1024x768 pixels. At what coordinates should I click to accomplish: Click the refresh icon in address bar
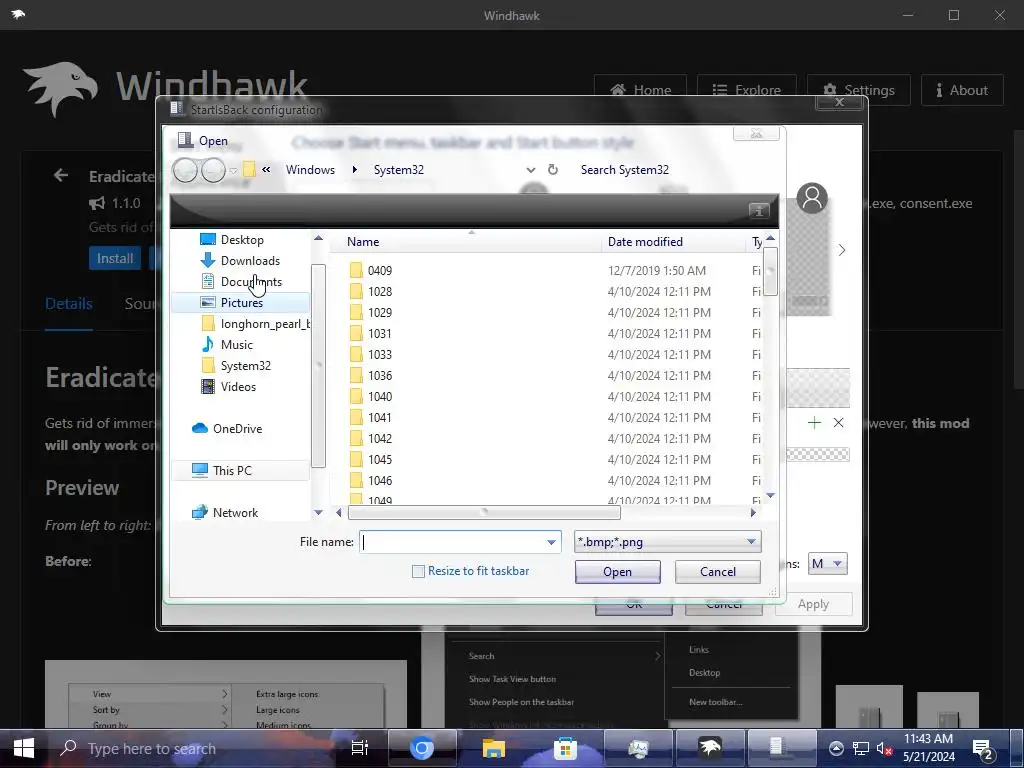tap(552, 170)
